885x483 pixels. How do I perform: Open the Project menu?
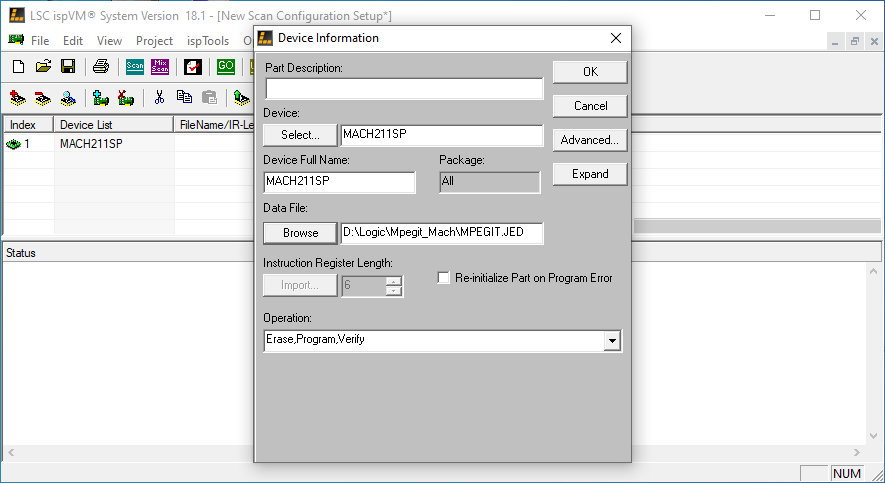point(154,41)
